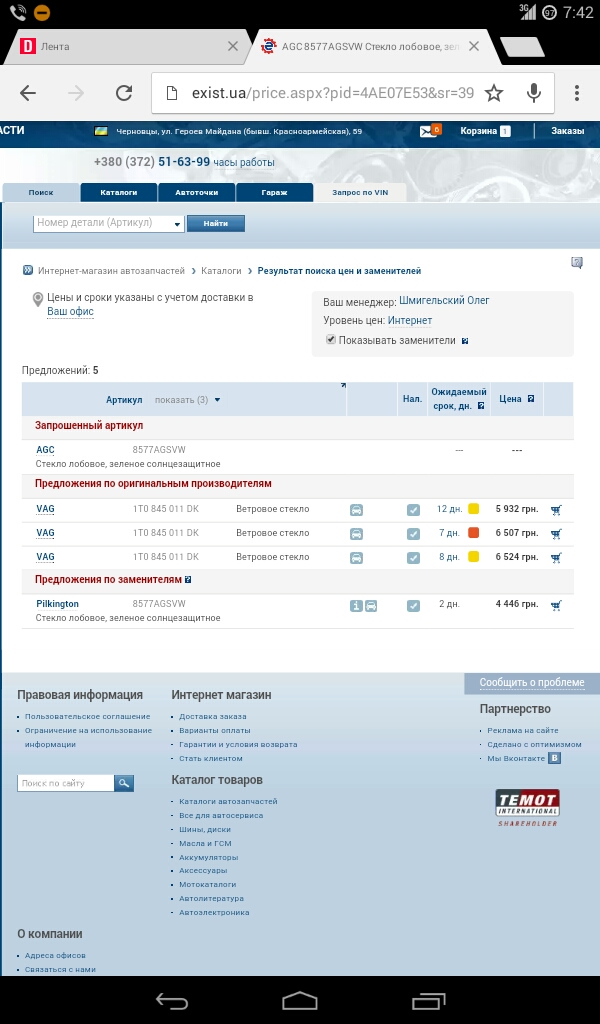This screenshot has height=1024, width=600.
Task: Open the mail notifications envelope icon
Action: pyautogui.click(x=430, y=131)
